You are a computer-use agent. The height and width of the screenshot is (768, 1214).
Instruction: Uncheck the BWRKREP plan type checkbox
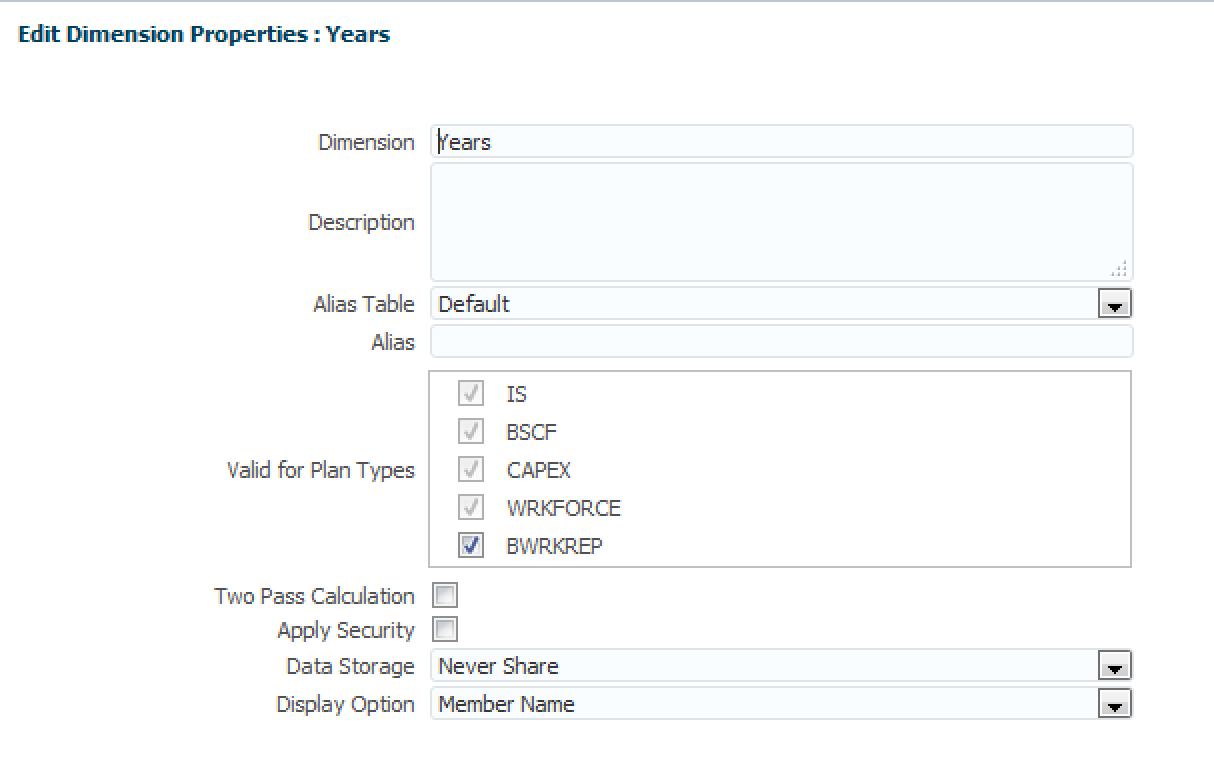pos(470,546)
